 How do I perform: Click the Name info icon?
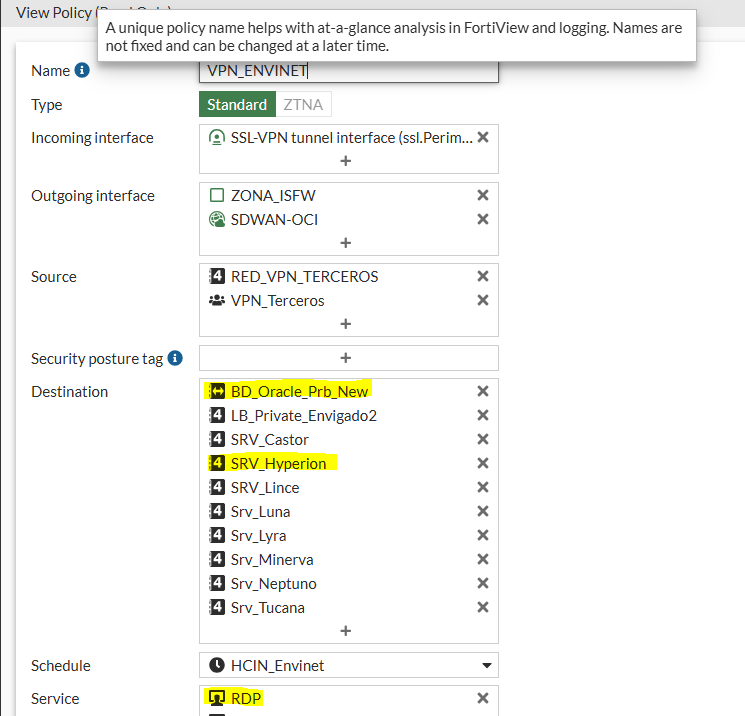[x=82, y=70]
